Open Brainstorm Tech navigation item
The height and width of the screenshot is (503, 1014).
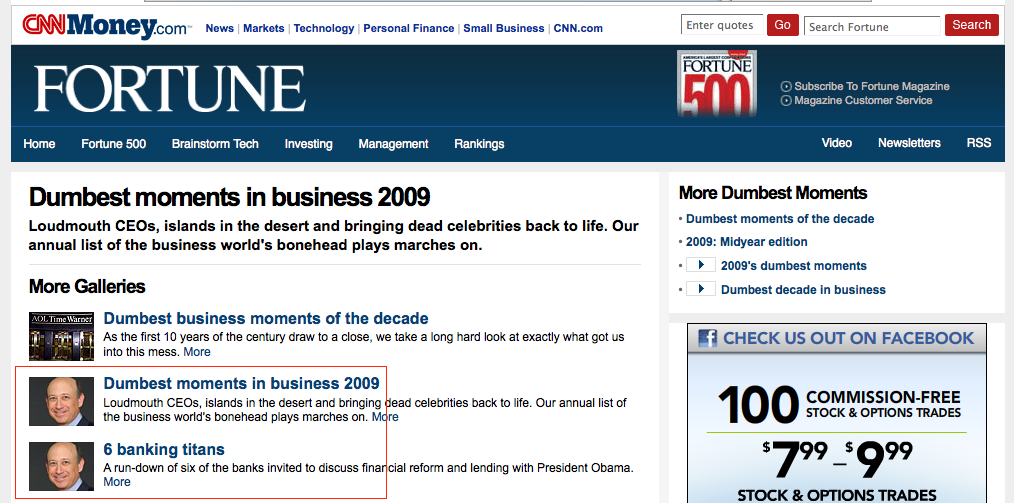[x=215, y=144]
